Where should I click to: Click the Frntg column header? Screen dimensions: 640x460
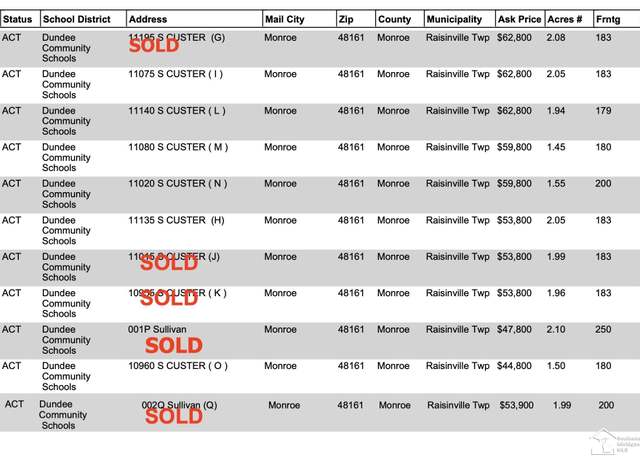pos(608,19)
